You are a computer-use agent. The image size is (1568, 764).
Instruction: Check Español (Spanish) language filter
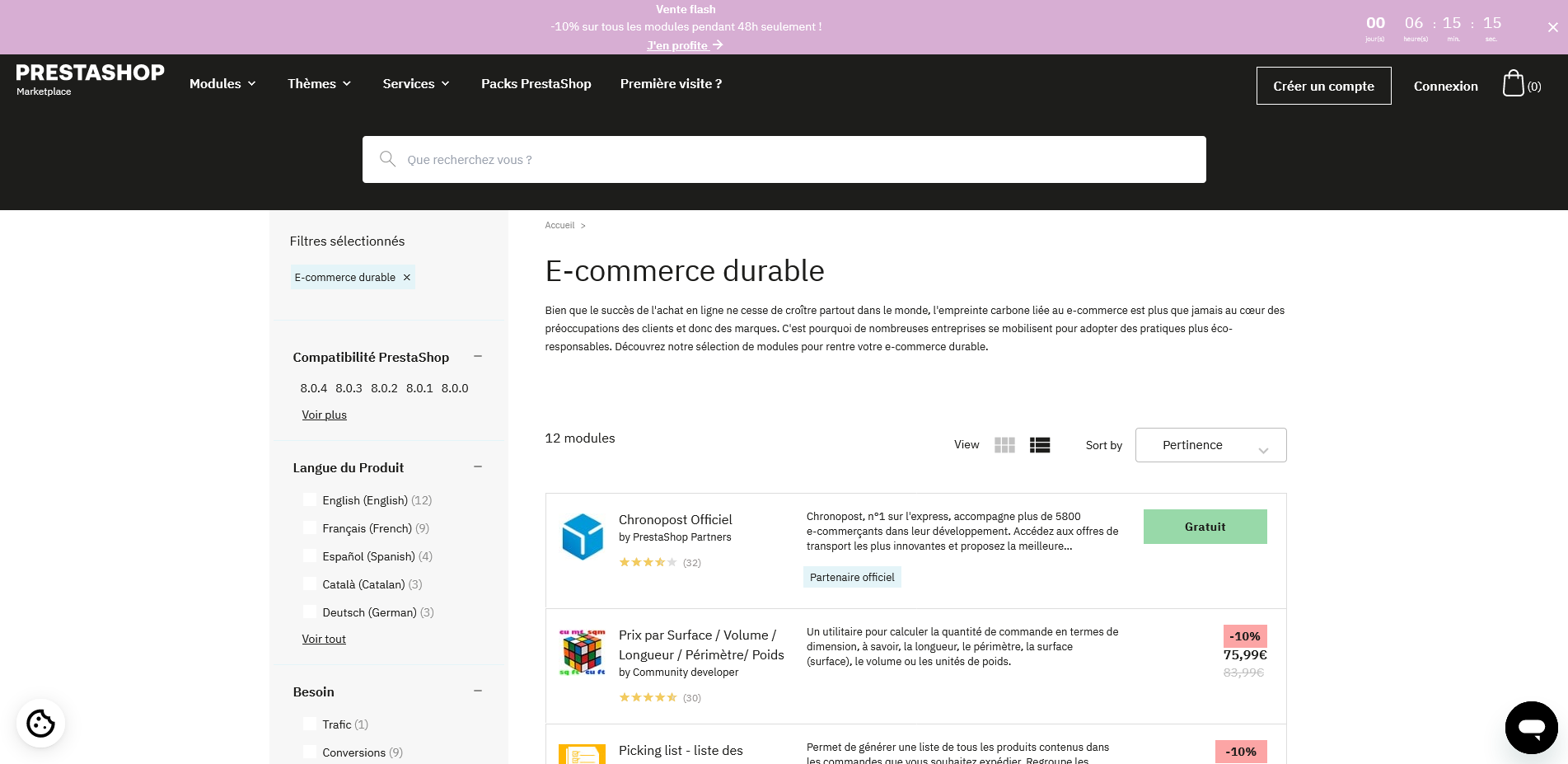(310, 555)
